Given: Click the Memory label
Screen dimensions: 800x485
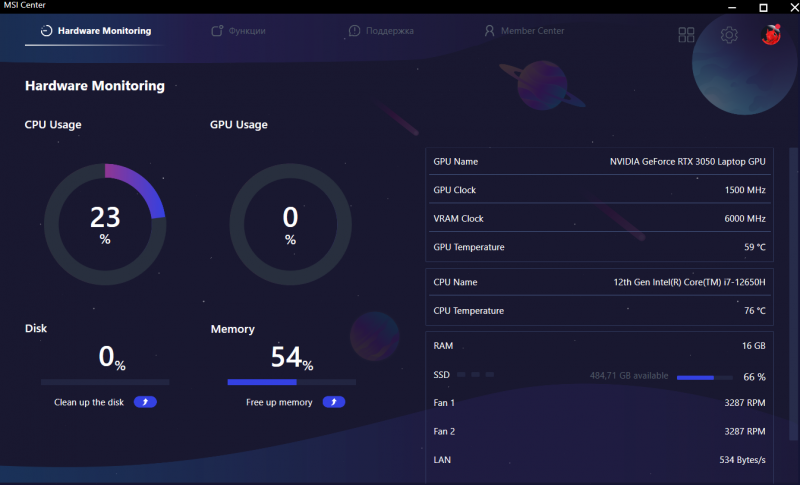Looking at the screenshot, I should [233, 329].
